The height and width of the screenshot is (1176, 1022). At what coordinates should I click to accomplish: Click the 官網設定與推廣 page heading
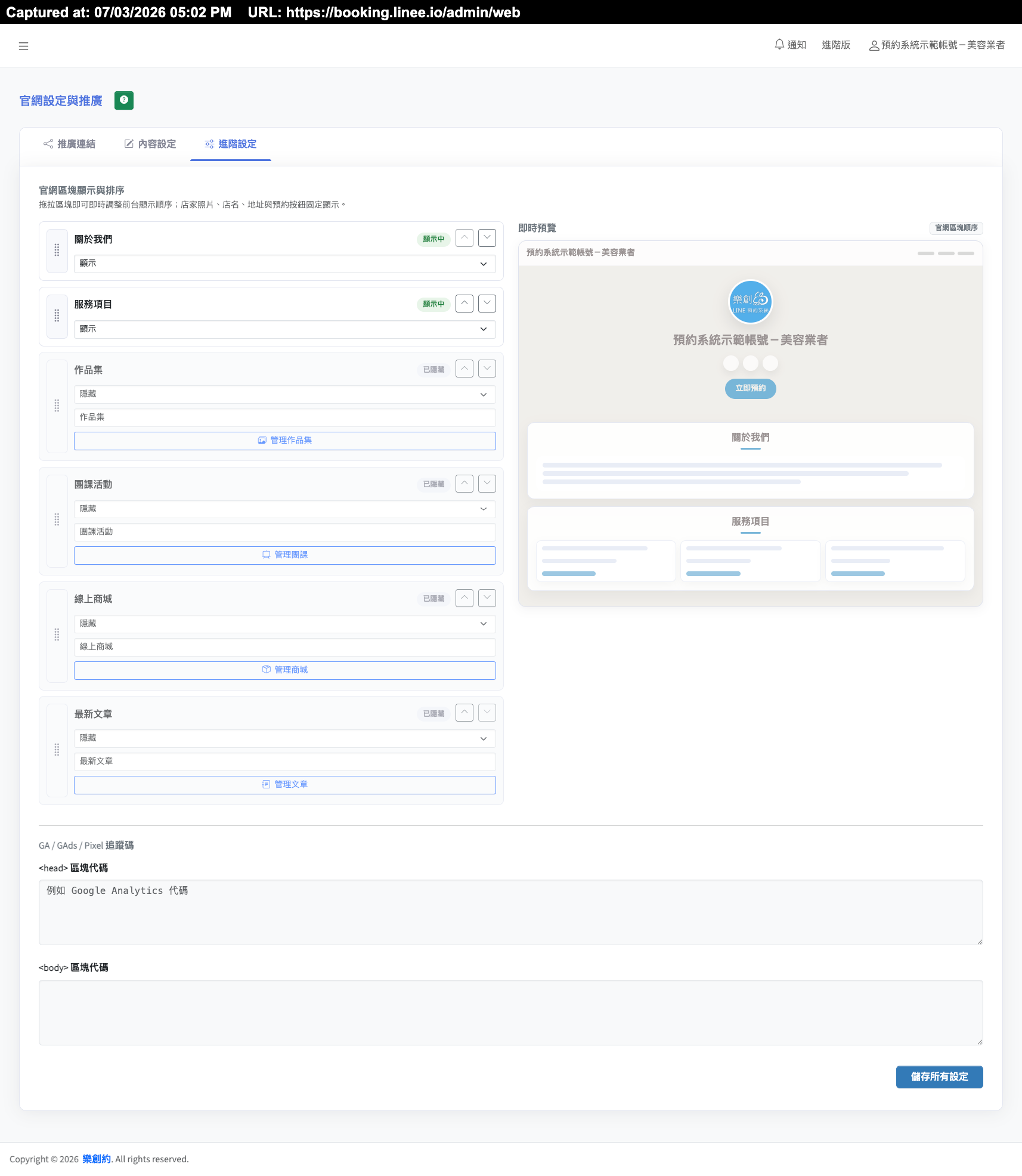[61, 101]
